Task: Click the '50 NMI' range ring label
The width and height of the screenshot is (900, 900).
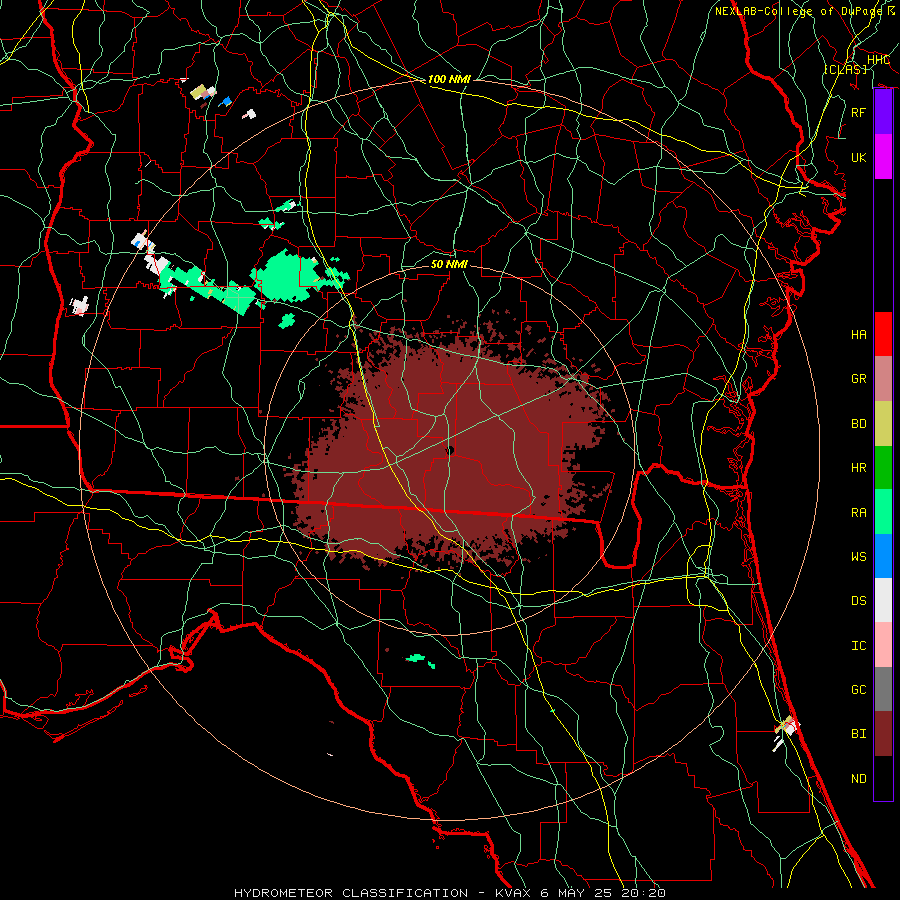Action: pyautogui.click(x=449, y=264)
